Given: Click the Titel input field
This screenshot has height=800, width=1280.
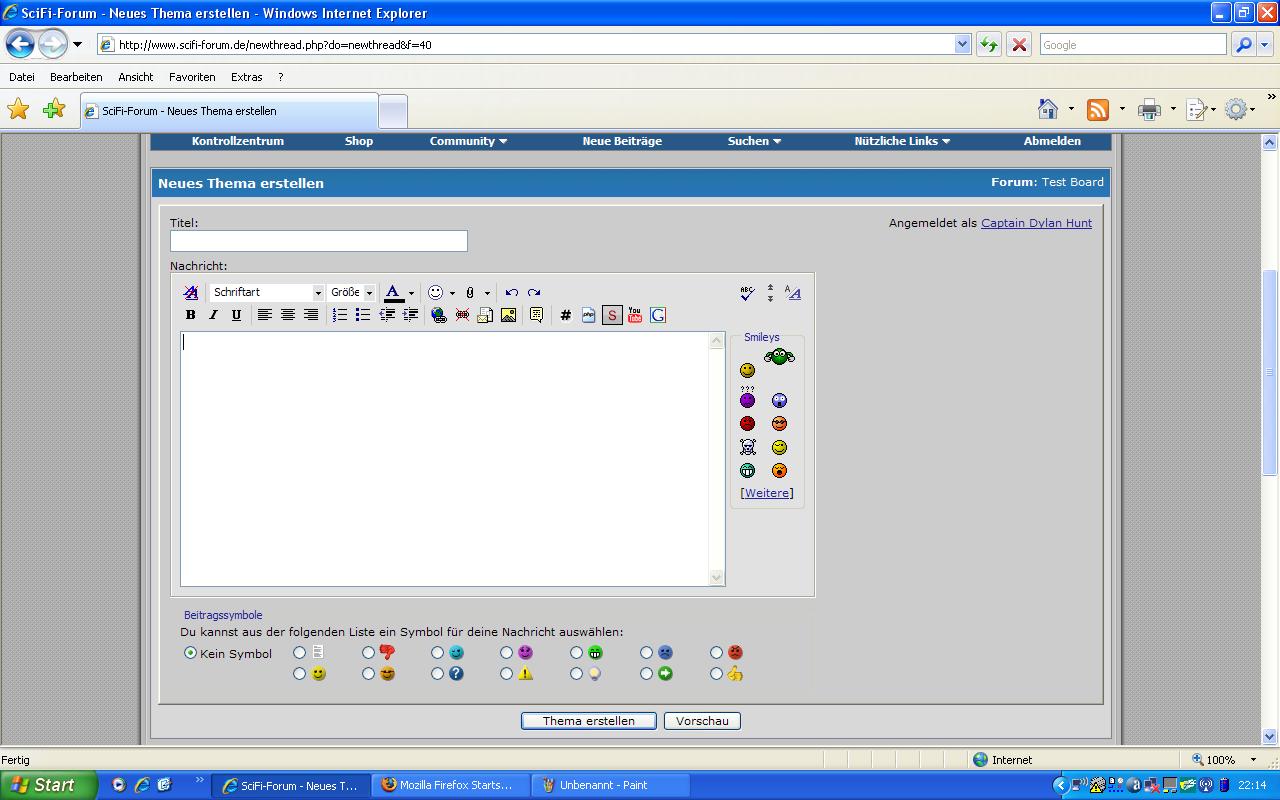Looking at the screenshot, I should pos(318,241).
